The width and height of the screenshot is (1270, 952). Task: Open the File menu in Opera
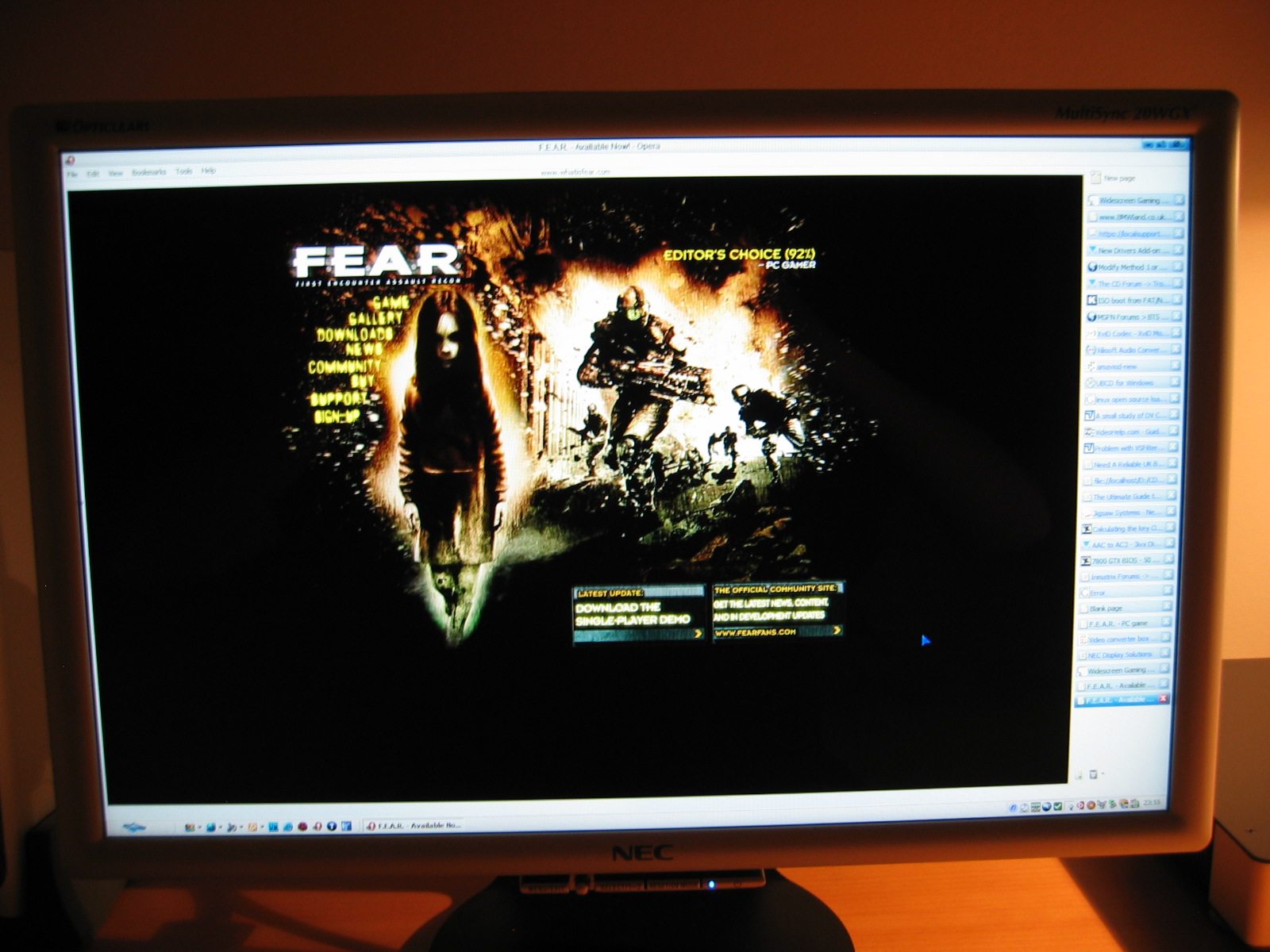(x=72, y=174)
